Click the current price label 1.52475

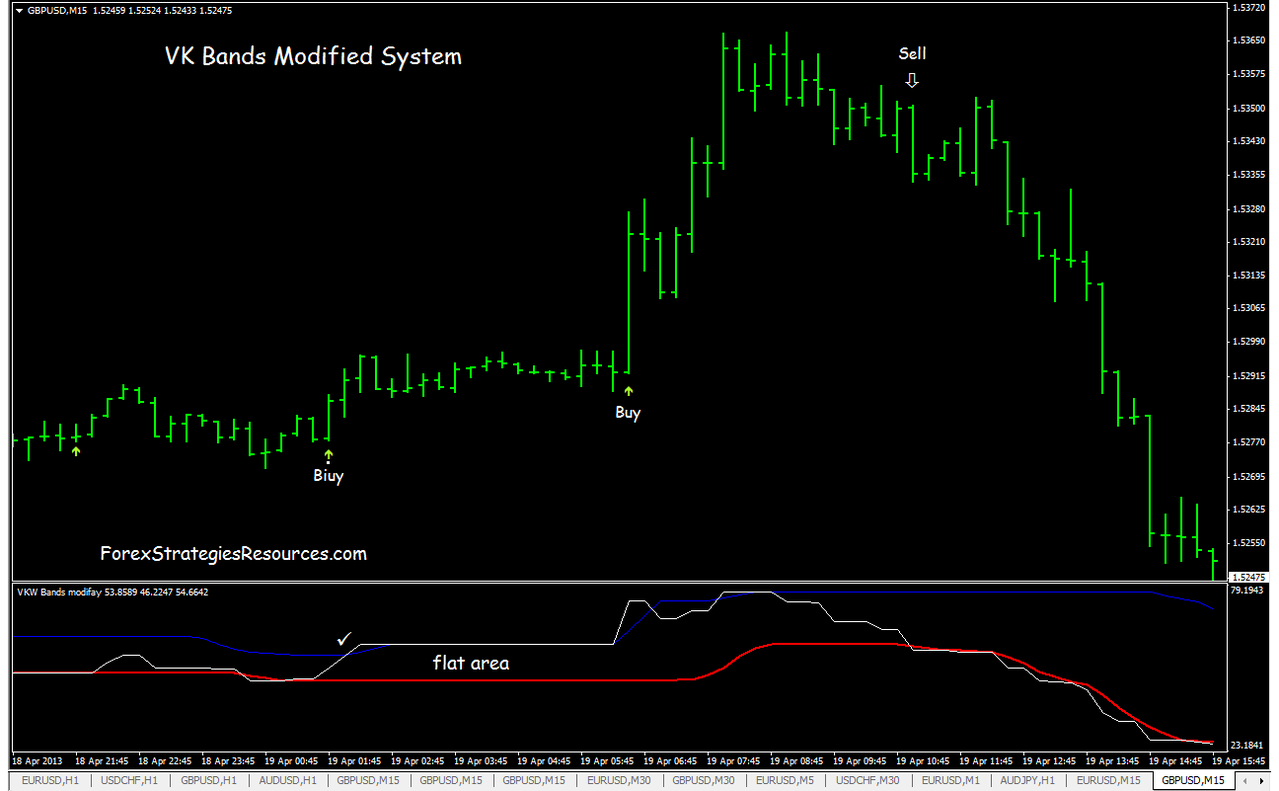pos(1249,578)
